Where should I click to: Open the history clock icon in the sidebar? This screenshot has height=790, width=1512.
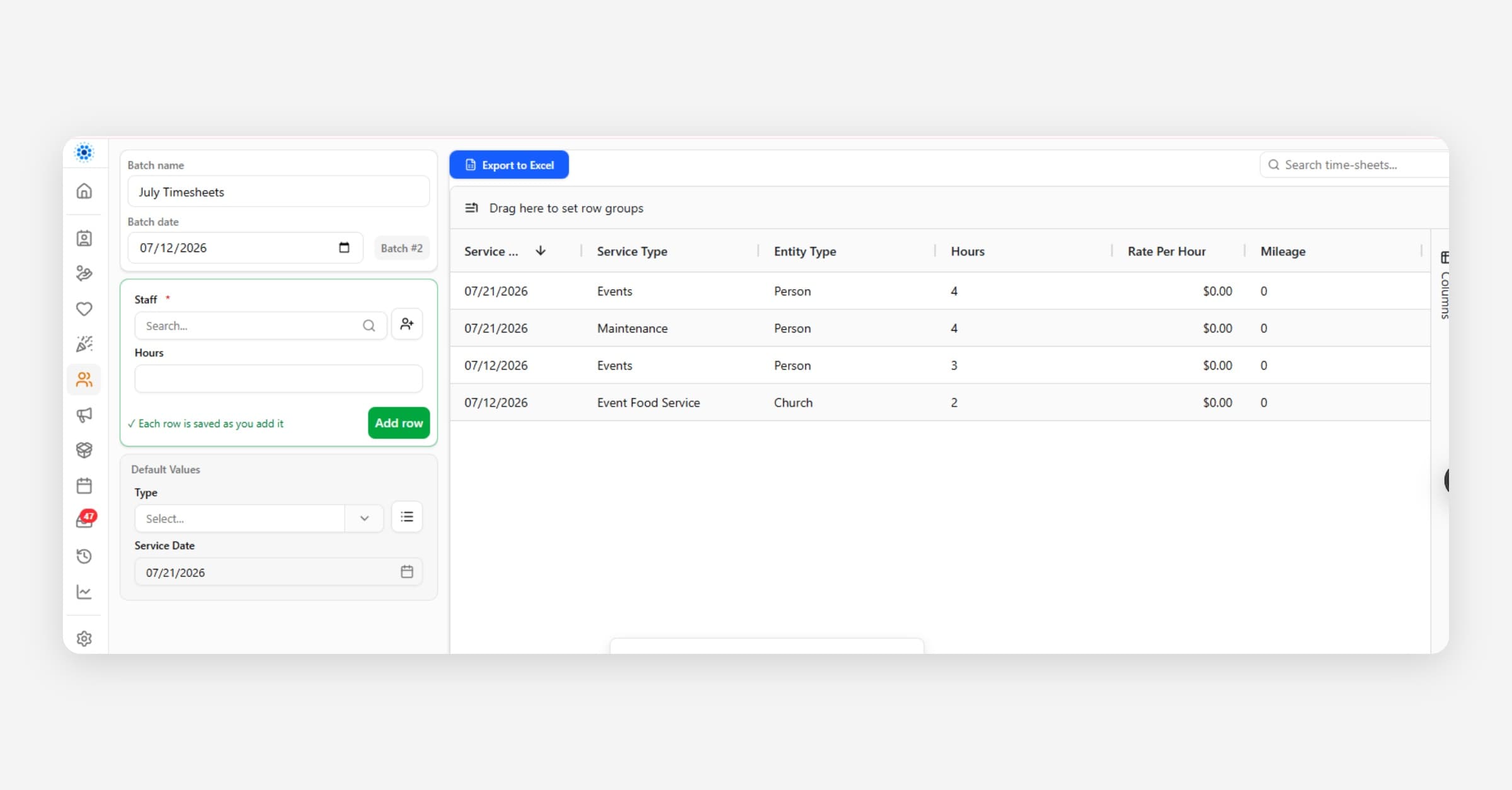84,556
